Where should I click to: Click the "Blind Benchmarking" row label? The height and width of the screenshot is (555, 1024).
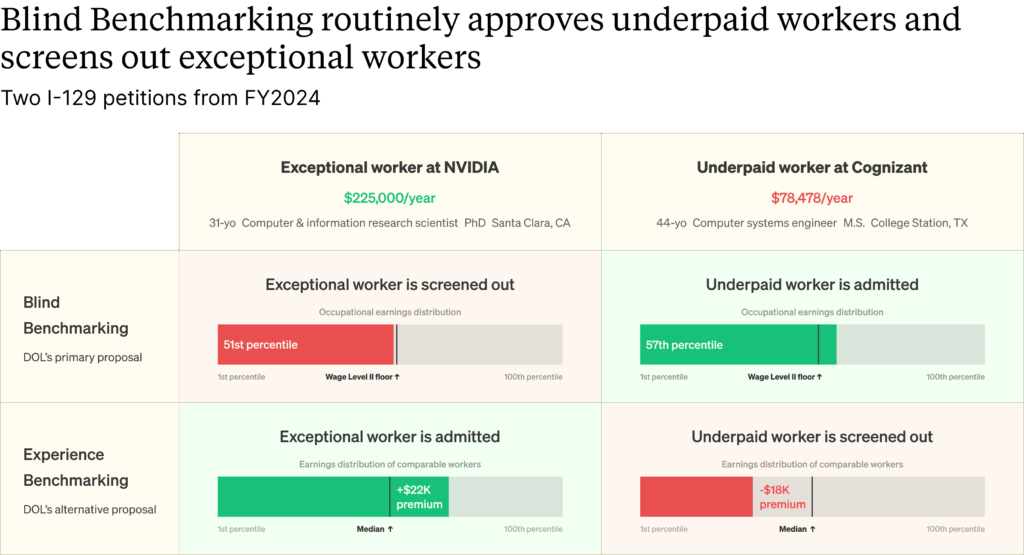[76, 315]
